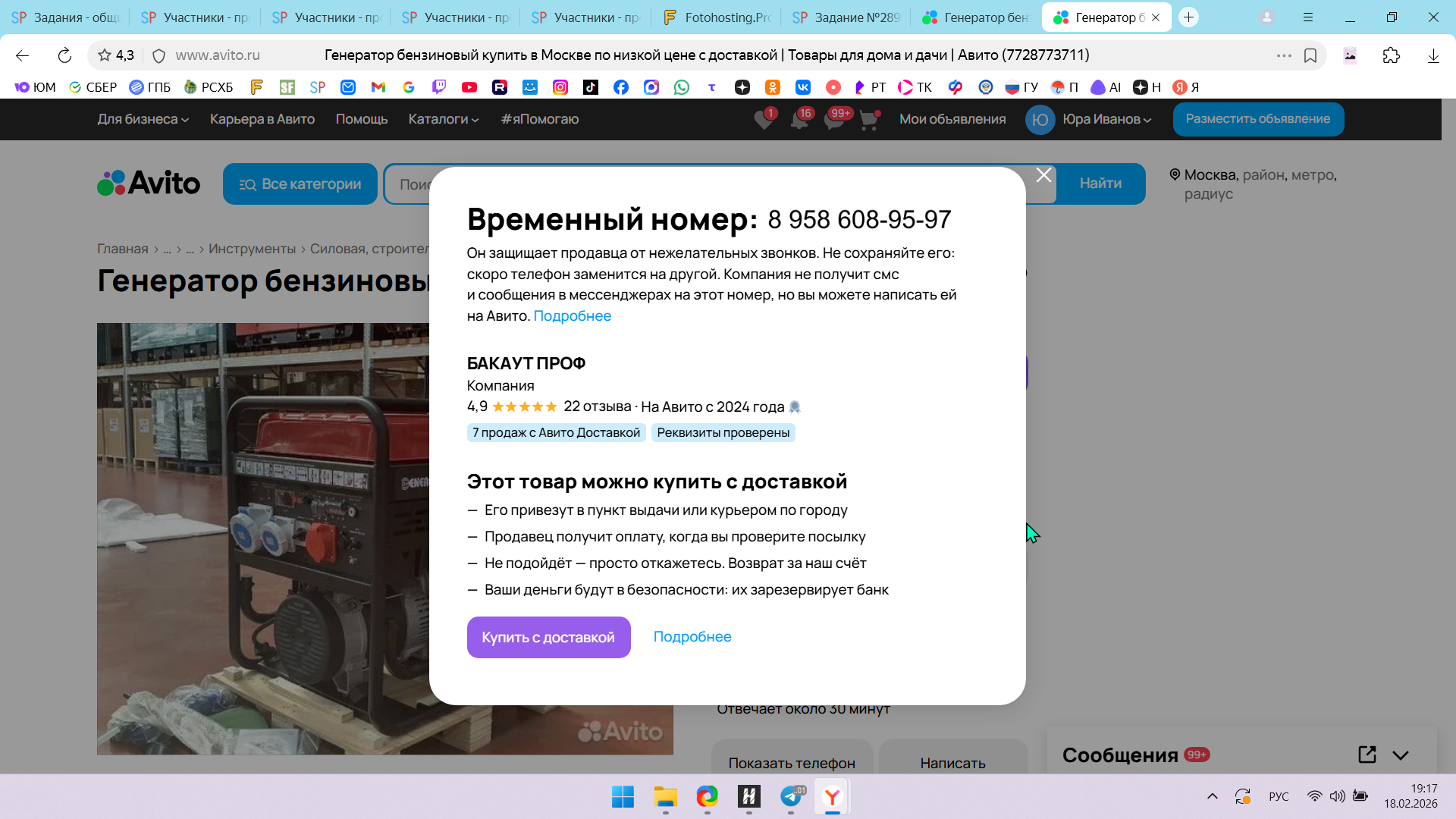Open browser downloads icon
Image resolution: width=1456 pixels, height=819 pixels.
click(1433, 55)
